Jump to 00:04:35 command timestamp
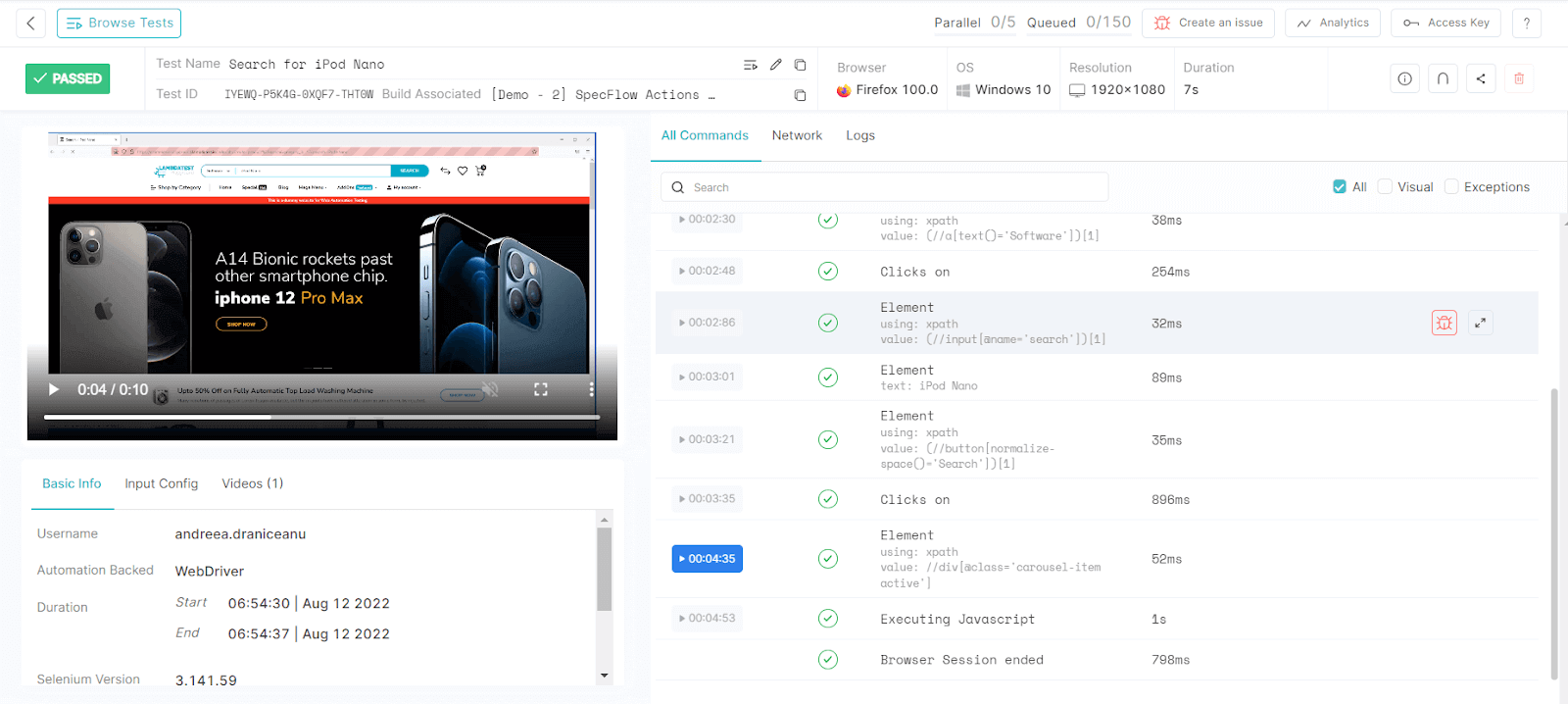 point(707,559)
